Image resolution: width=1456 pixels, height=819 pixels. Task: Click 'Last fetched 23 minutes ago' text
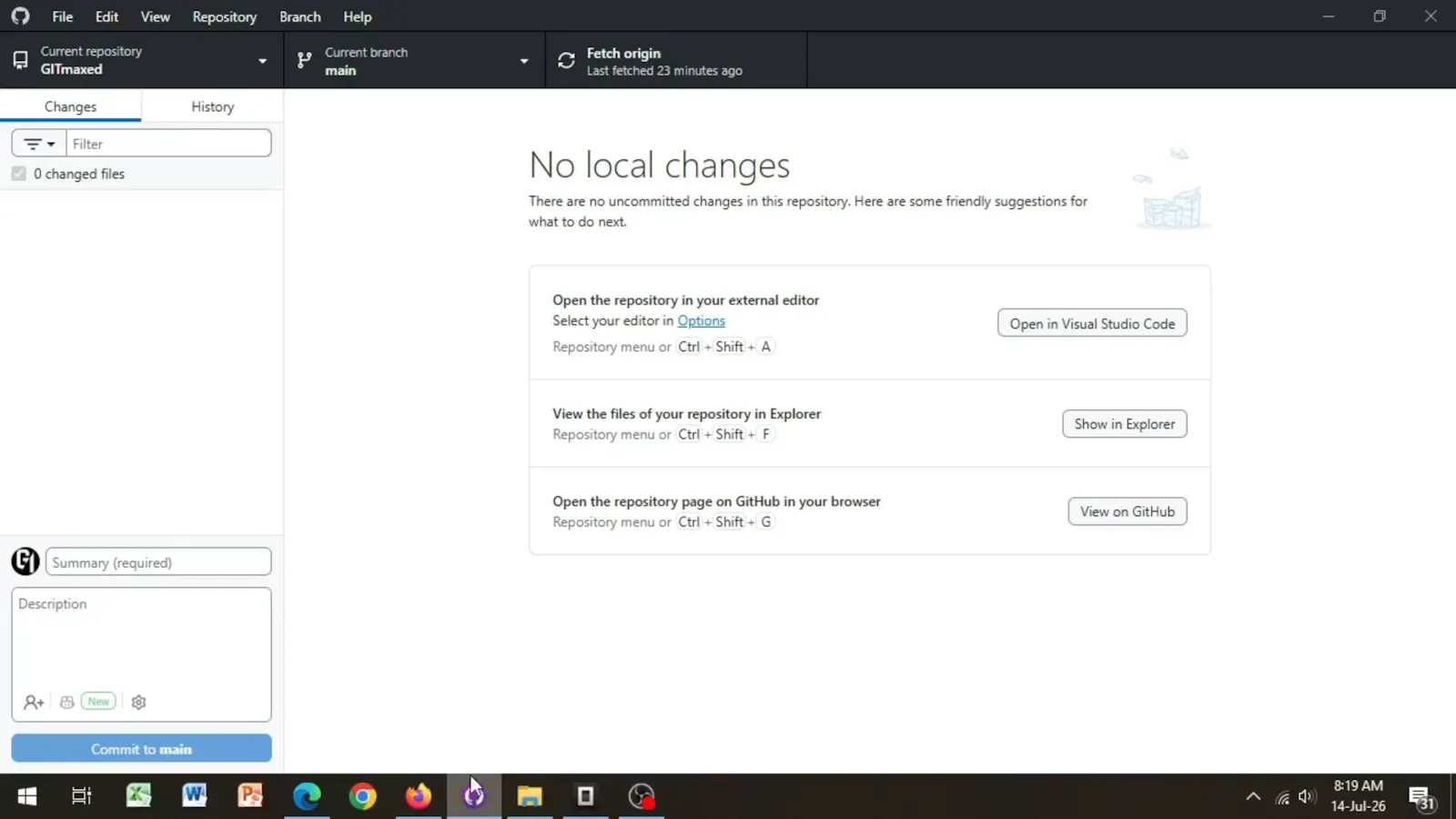[664, 70]
